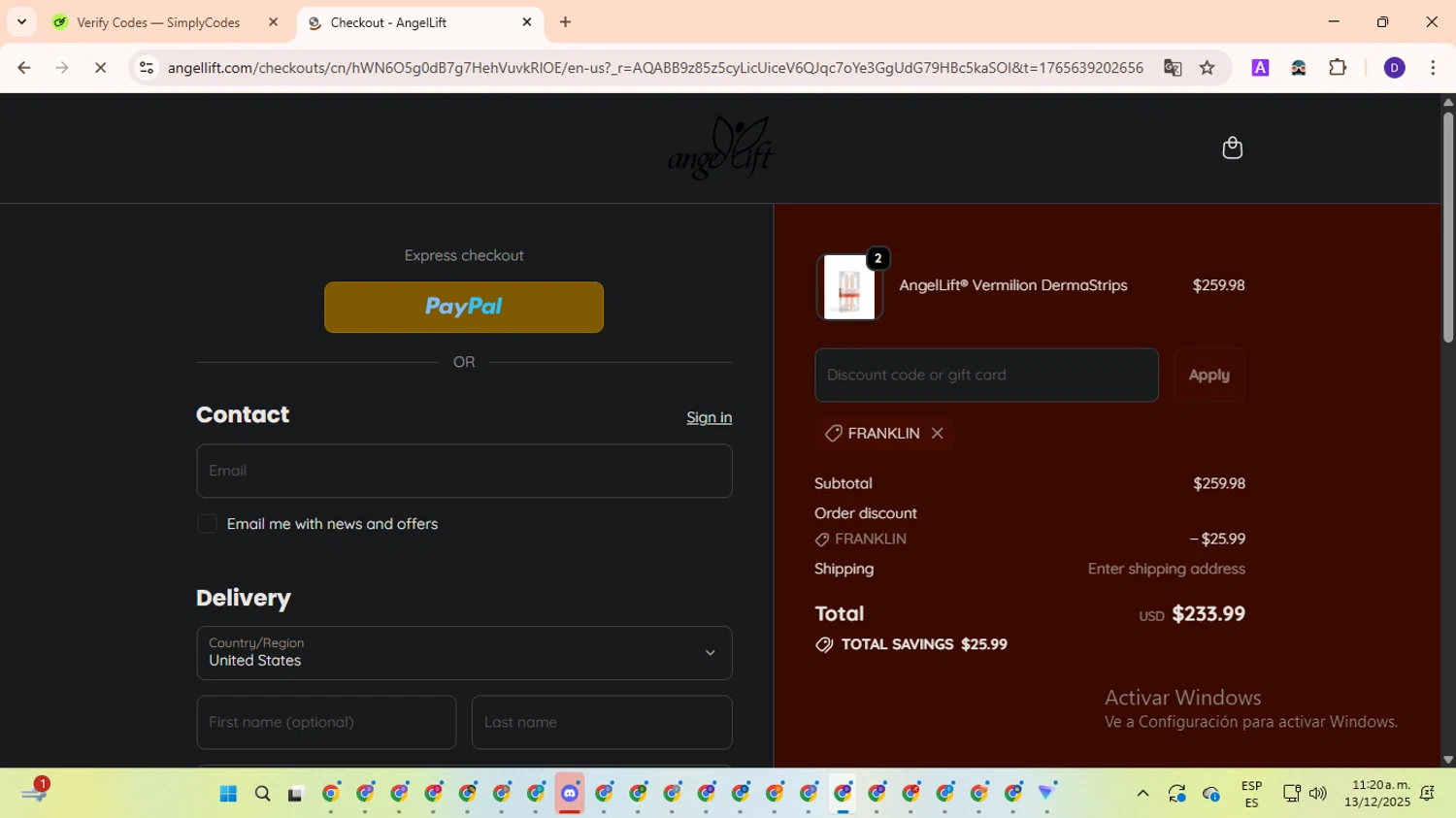Open the volume control in system tray
Screen dimensions: 1456x818
tap(1317, 794)
